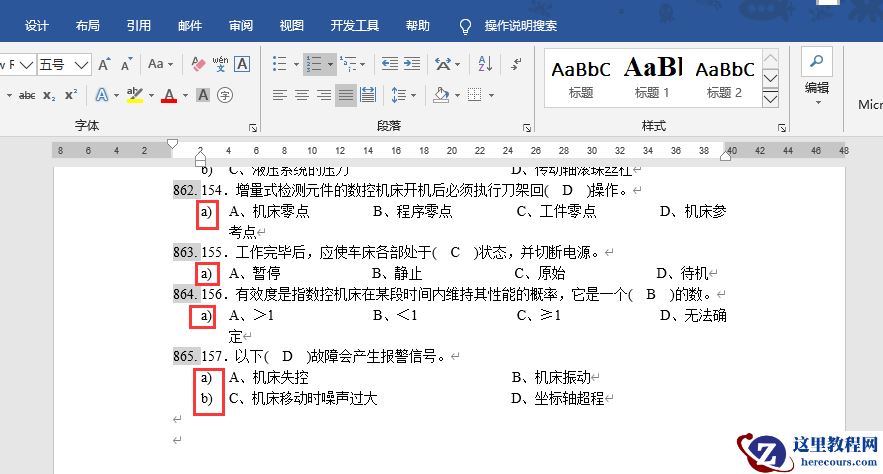Viewport: 883px width, 474px height.
Task: Toggle strikethrough abc formatting
Action: pos(26,95)
